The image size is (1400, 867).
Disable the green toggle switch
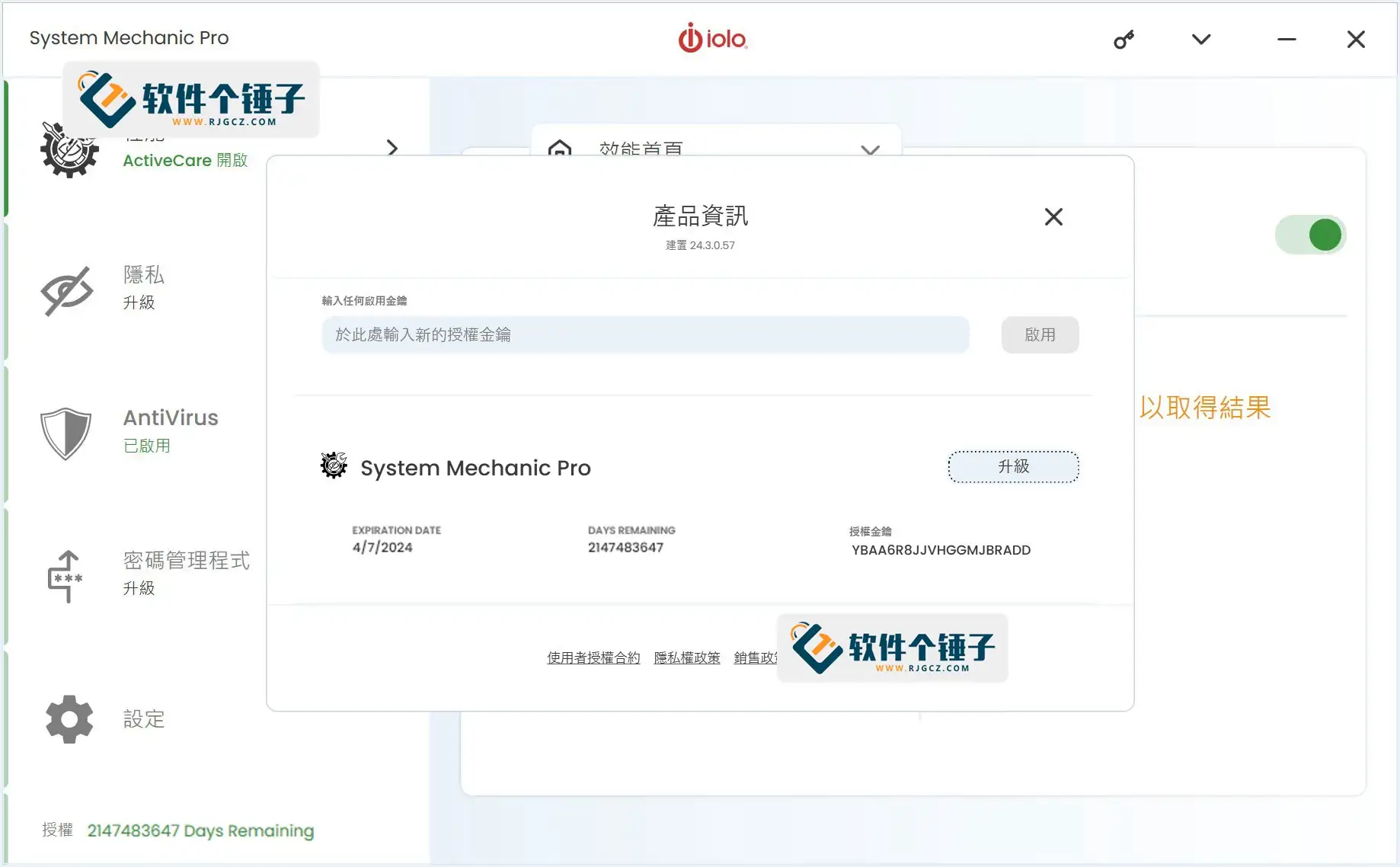tap(1309, 235)
